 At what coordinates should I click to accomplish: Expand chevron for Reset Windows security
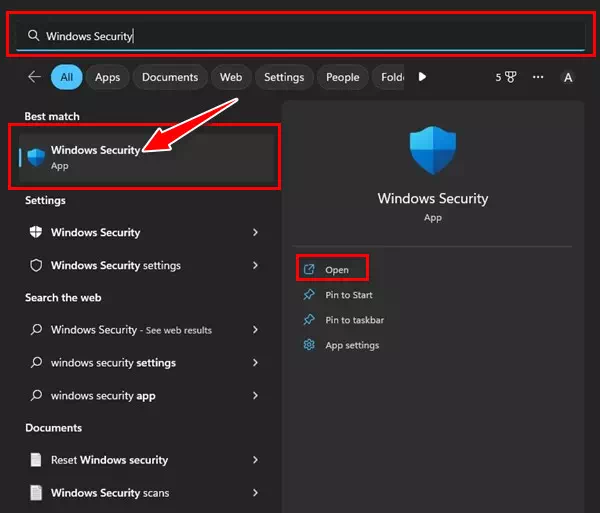pos(255,459)
